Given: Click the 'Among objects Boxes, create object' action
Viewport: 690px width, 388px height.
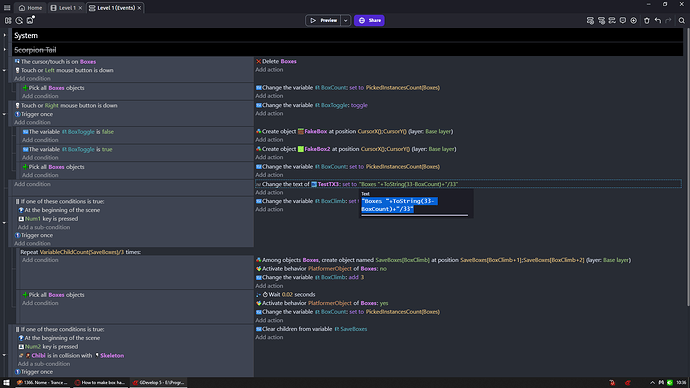Looking at the screenshot, I should click(443, 260).
